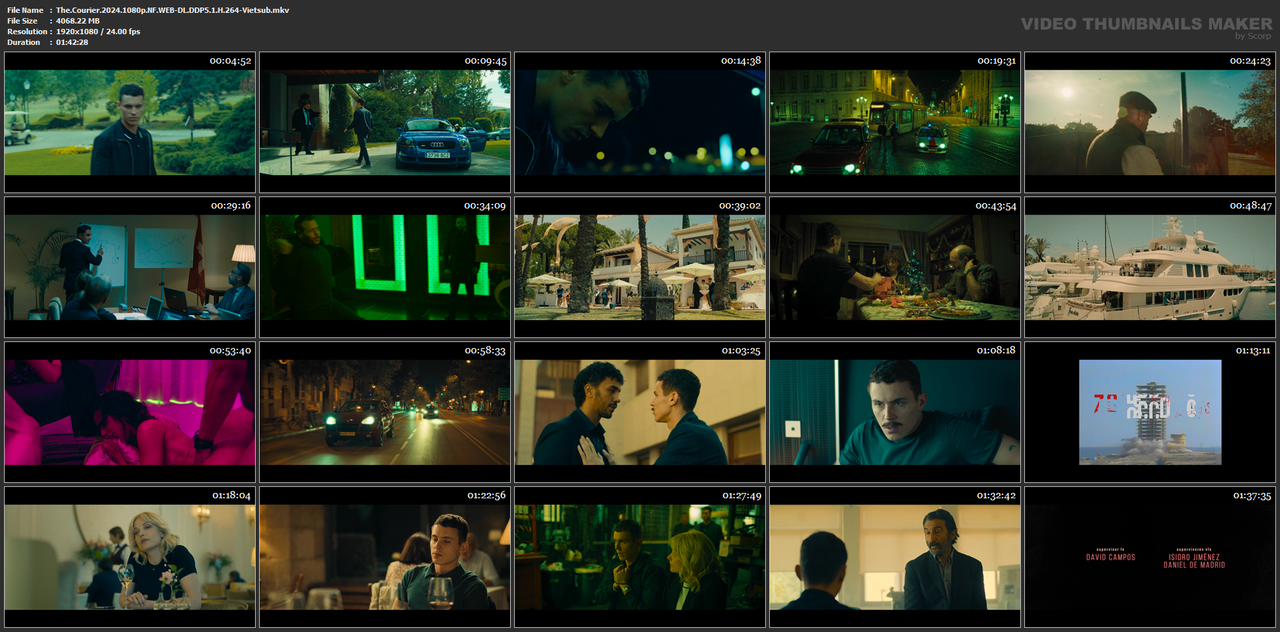Image resolution: width=1280 pixels, height=632 pixels.
Task: Click the timestamp 00:48:47
Action: [x=1250, y=205]
